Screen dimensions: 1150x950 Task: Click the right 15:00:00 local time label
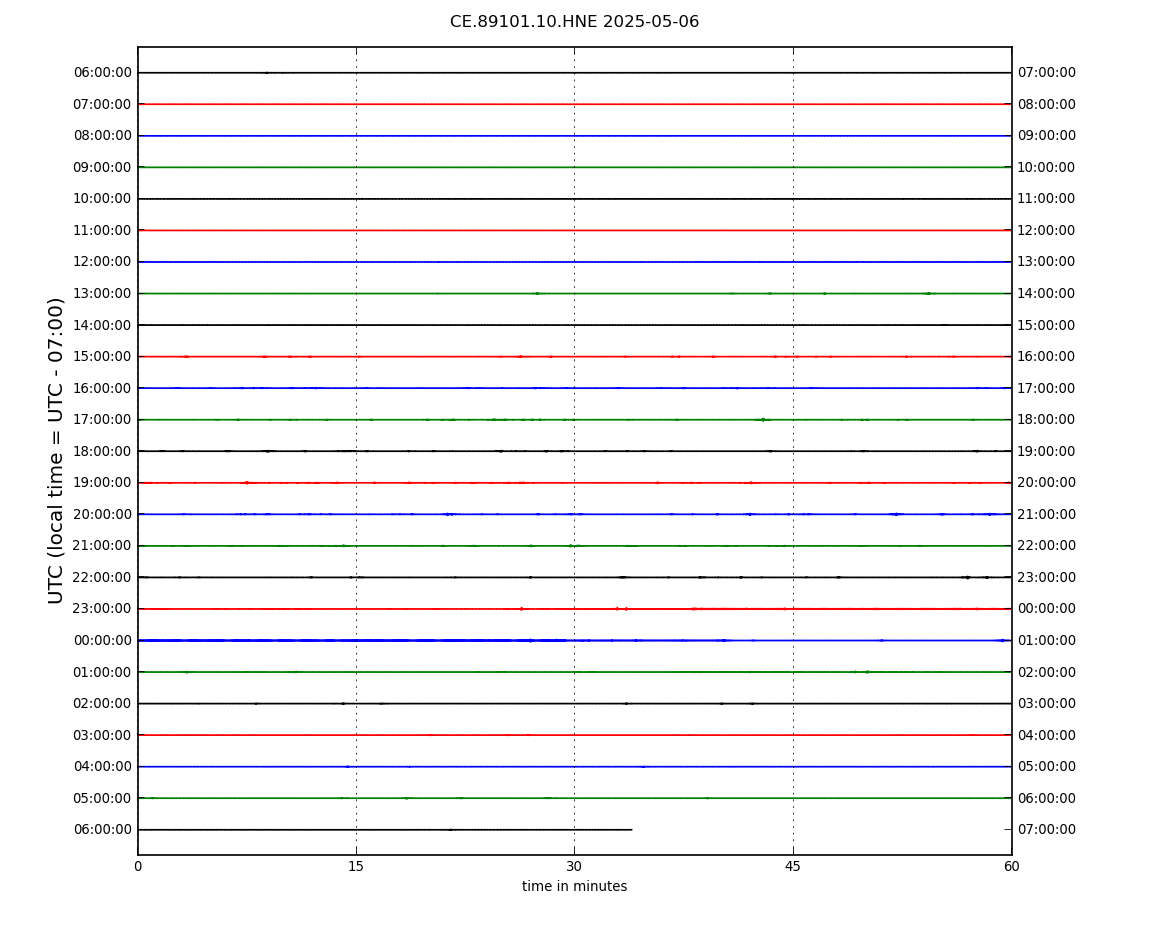coord(1047,325)
